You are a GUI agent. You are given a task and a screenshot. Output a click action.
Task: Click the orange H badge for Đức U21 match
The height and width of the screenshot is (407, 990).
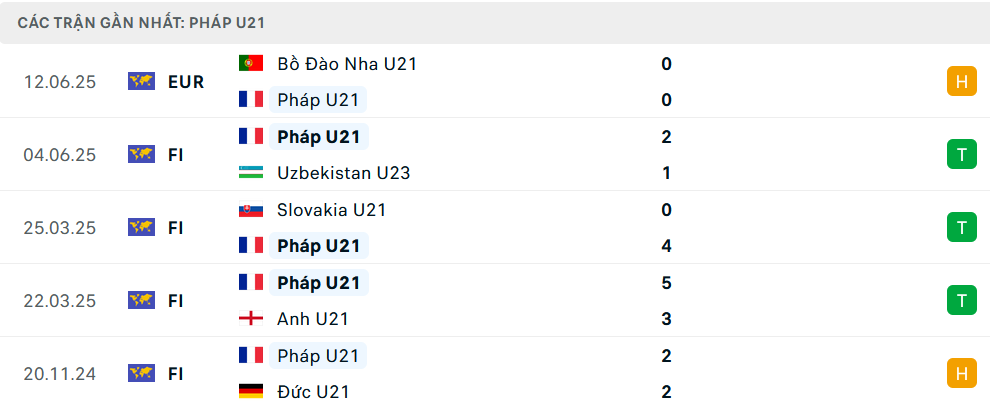[962, 374]
